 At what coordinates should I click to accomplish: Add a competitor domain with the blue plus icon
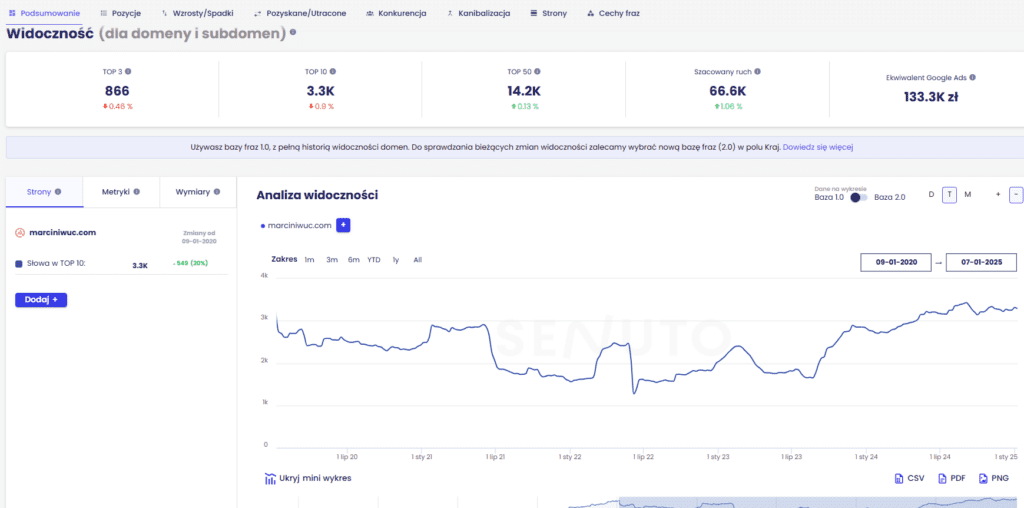343,225
